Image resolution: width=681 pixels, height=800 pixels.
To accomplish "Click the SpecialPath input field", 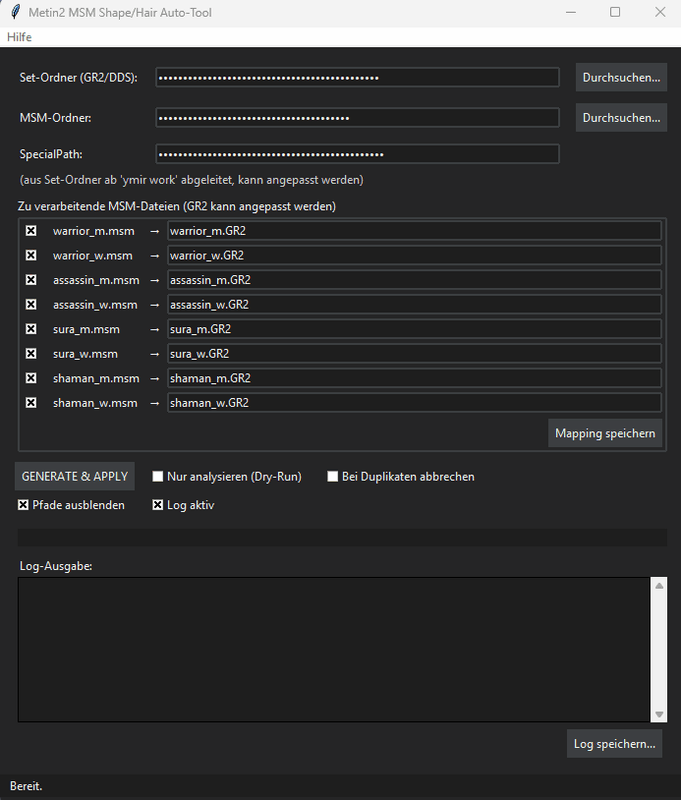I will [356, 153].
